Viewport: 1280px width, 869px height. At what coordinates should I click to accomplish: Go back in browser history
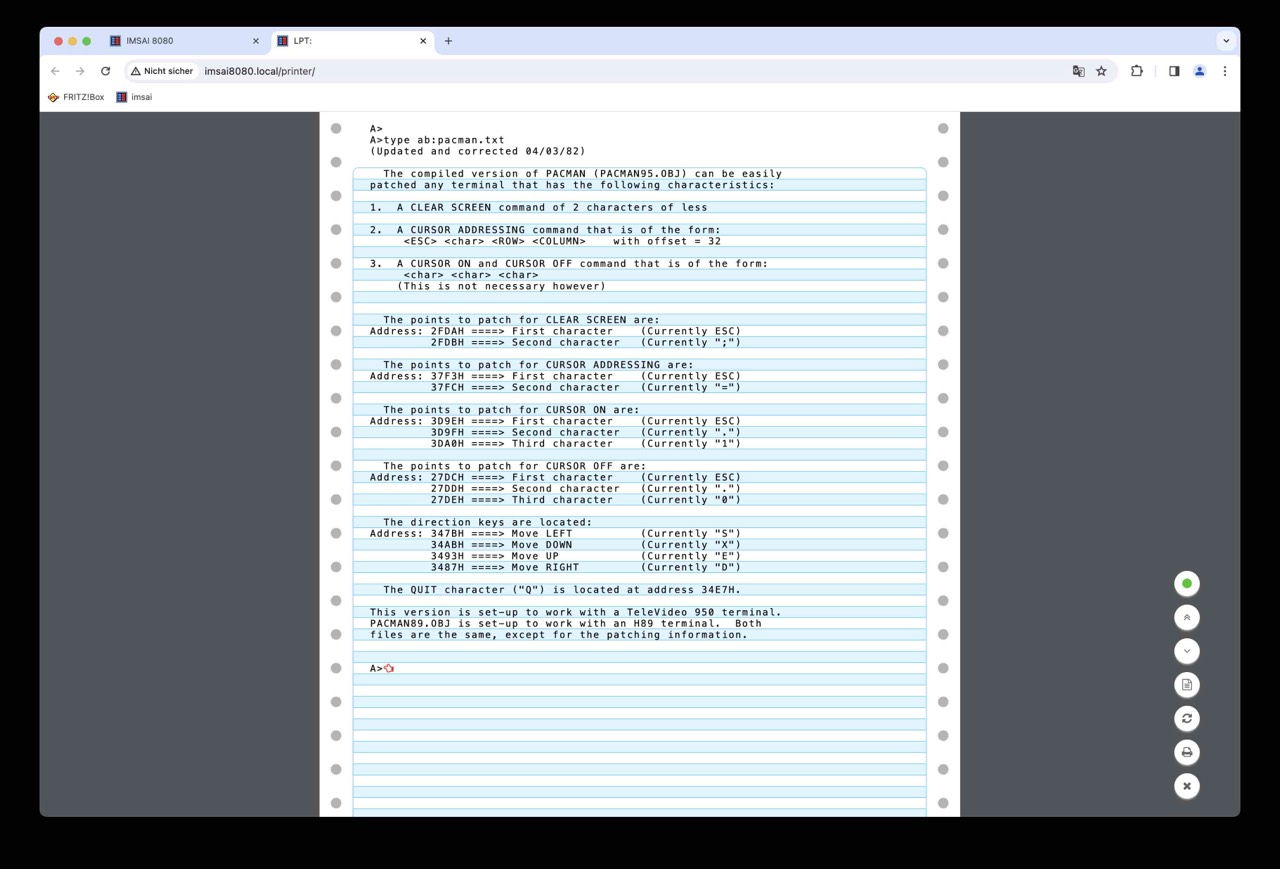(x=56, y=71)
